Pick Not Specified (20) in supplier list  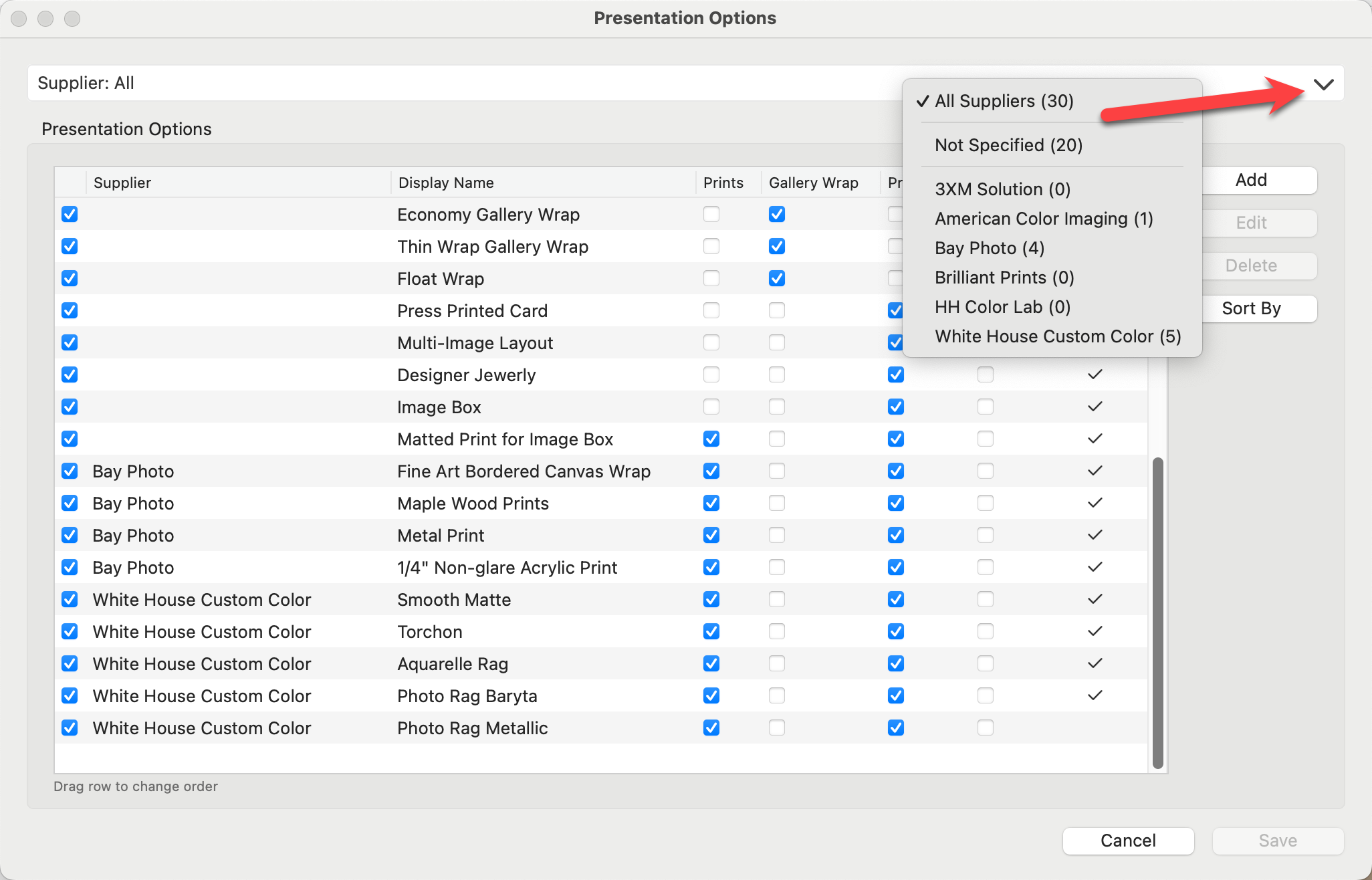pos(1008,145)
